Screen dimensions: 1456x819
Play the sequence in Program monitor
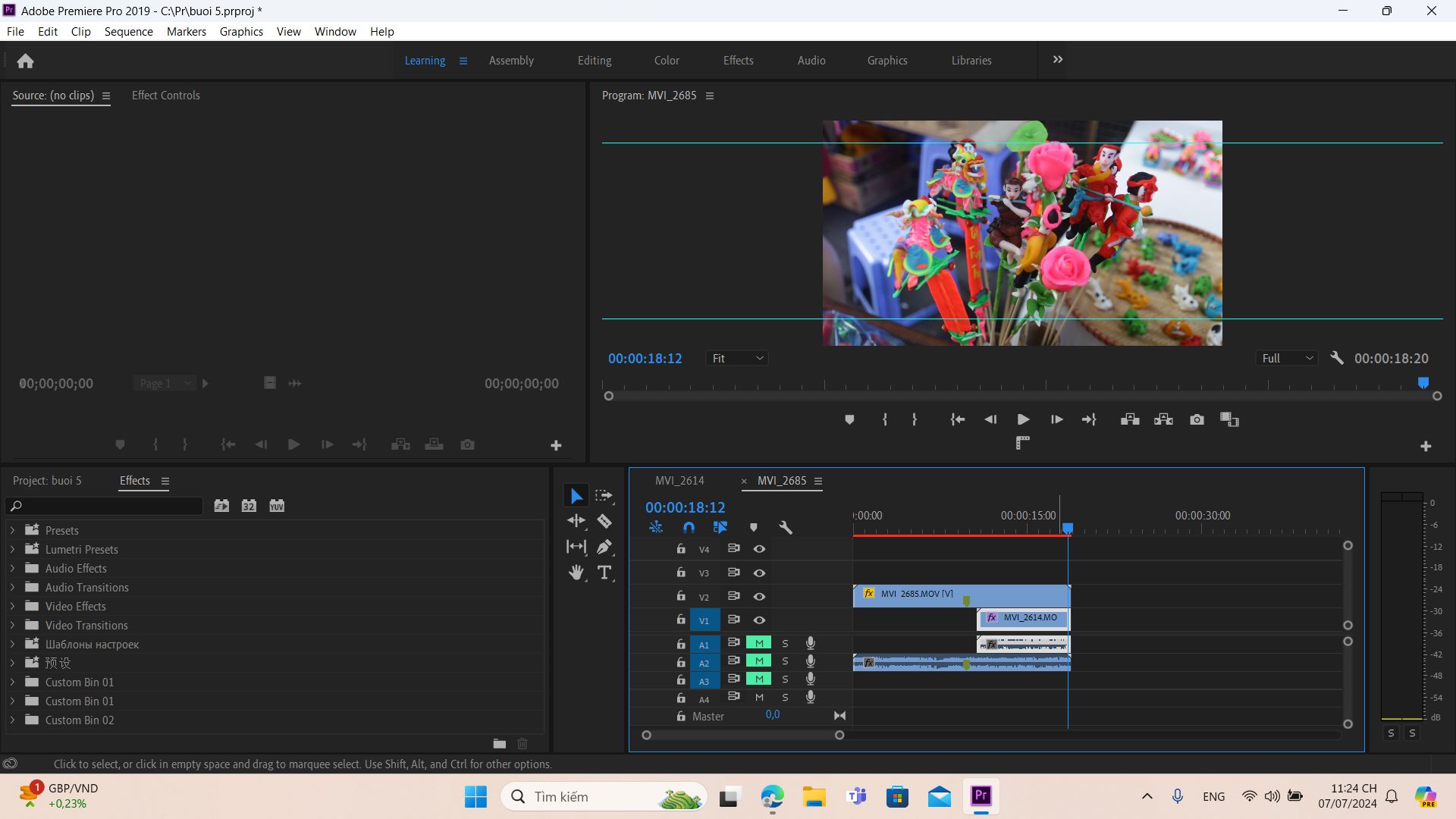[x=1023, y=419]
